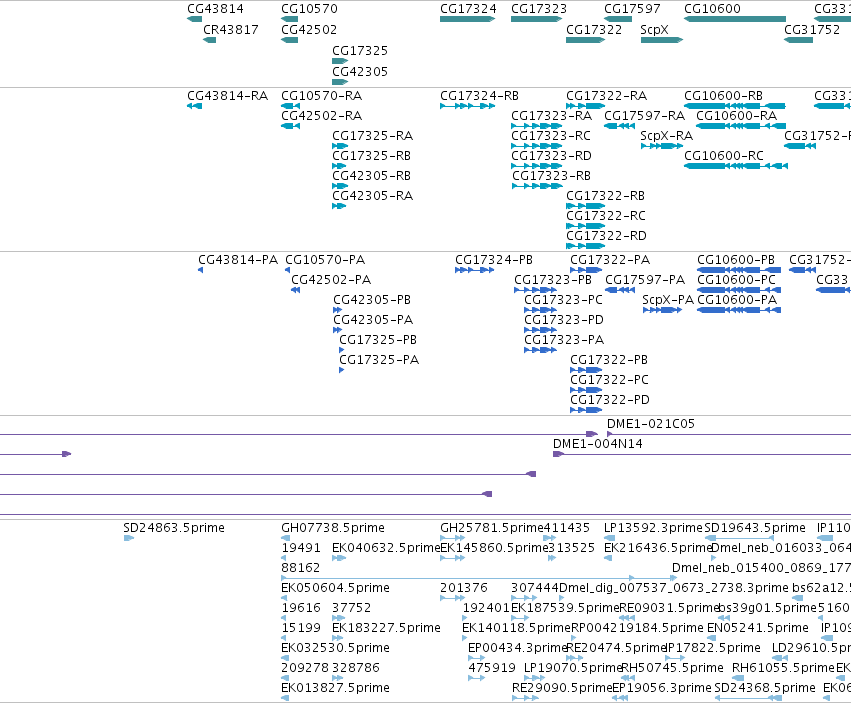Select EST EK183227.5prime

(386, 628)
